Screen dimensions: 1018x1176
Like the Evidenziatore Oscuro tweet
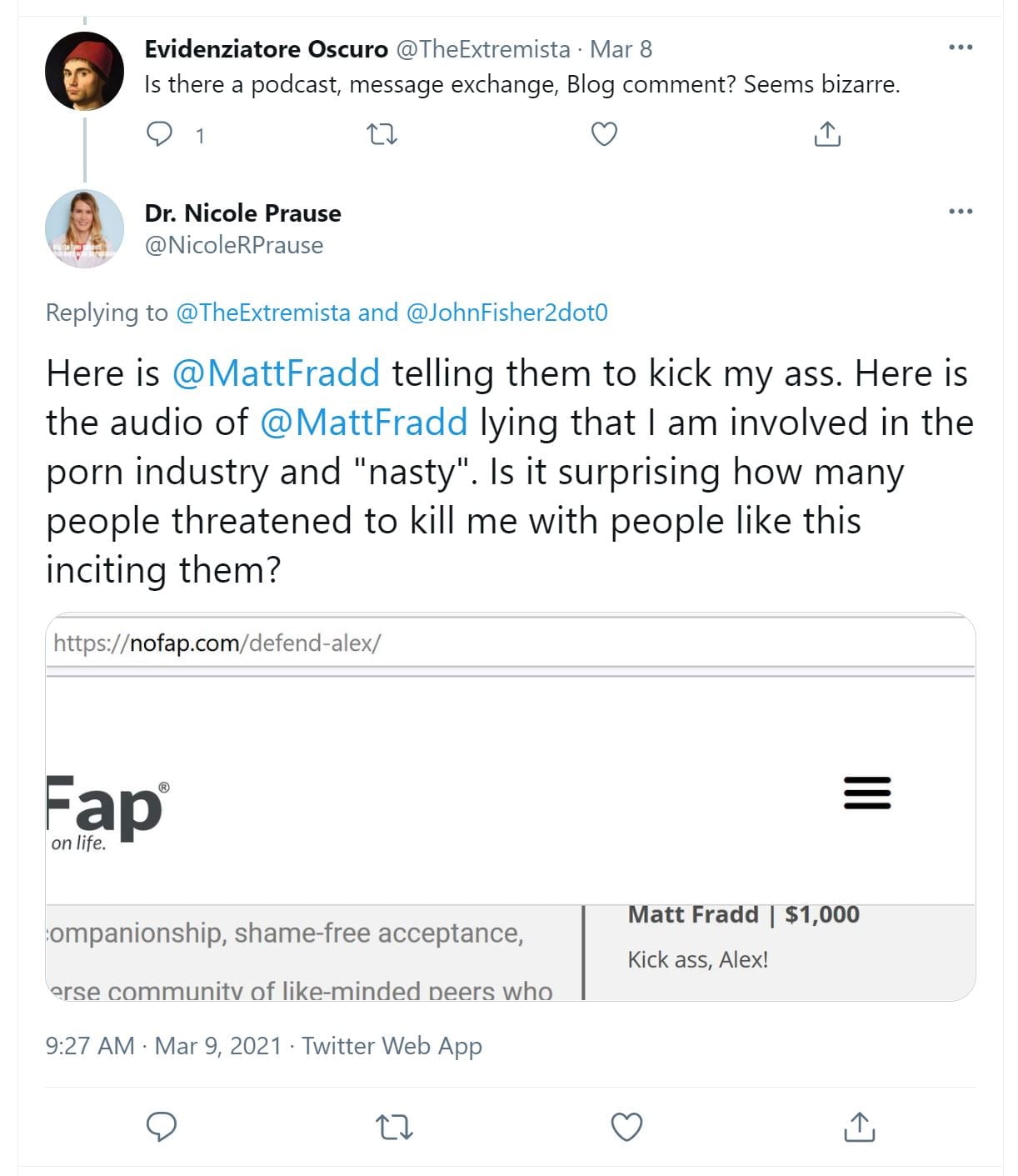604,134
